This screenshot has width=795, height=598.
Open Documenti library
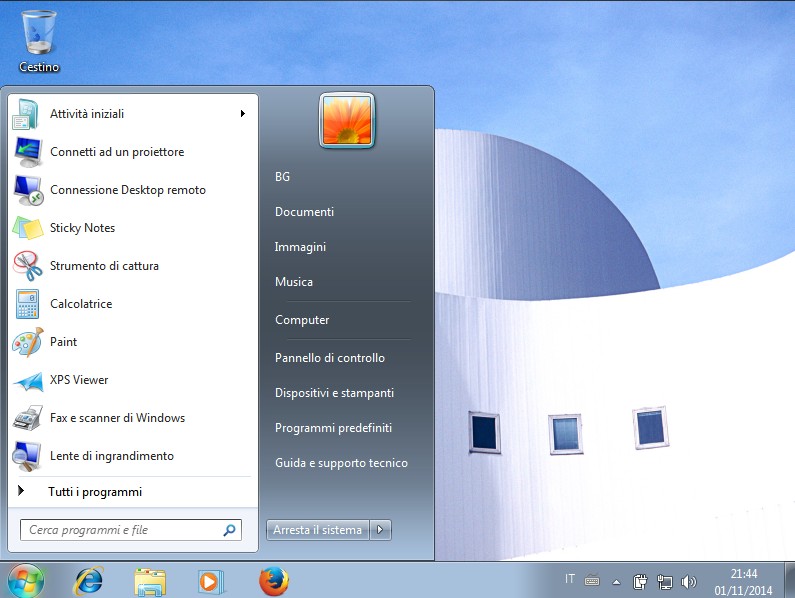pos(304,212)
